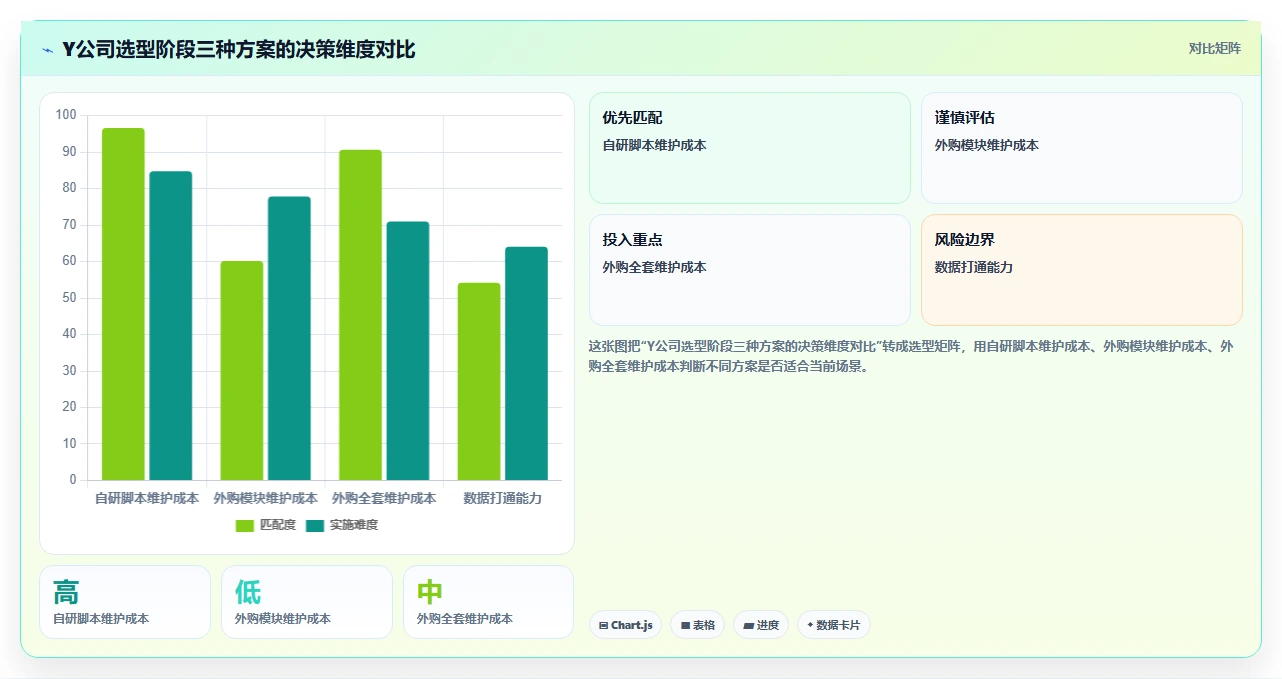Open the 风险边界 matrix card
The width and height of the screenshot is (1282, 679).
[1082, 270]
